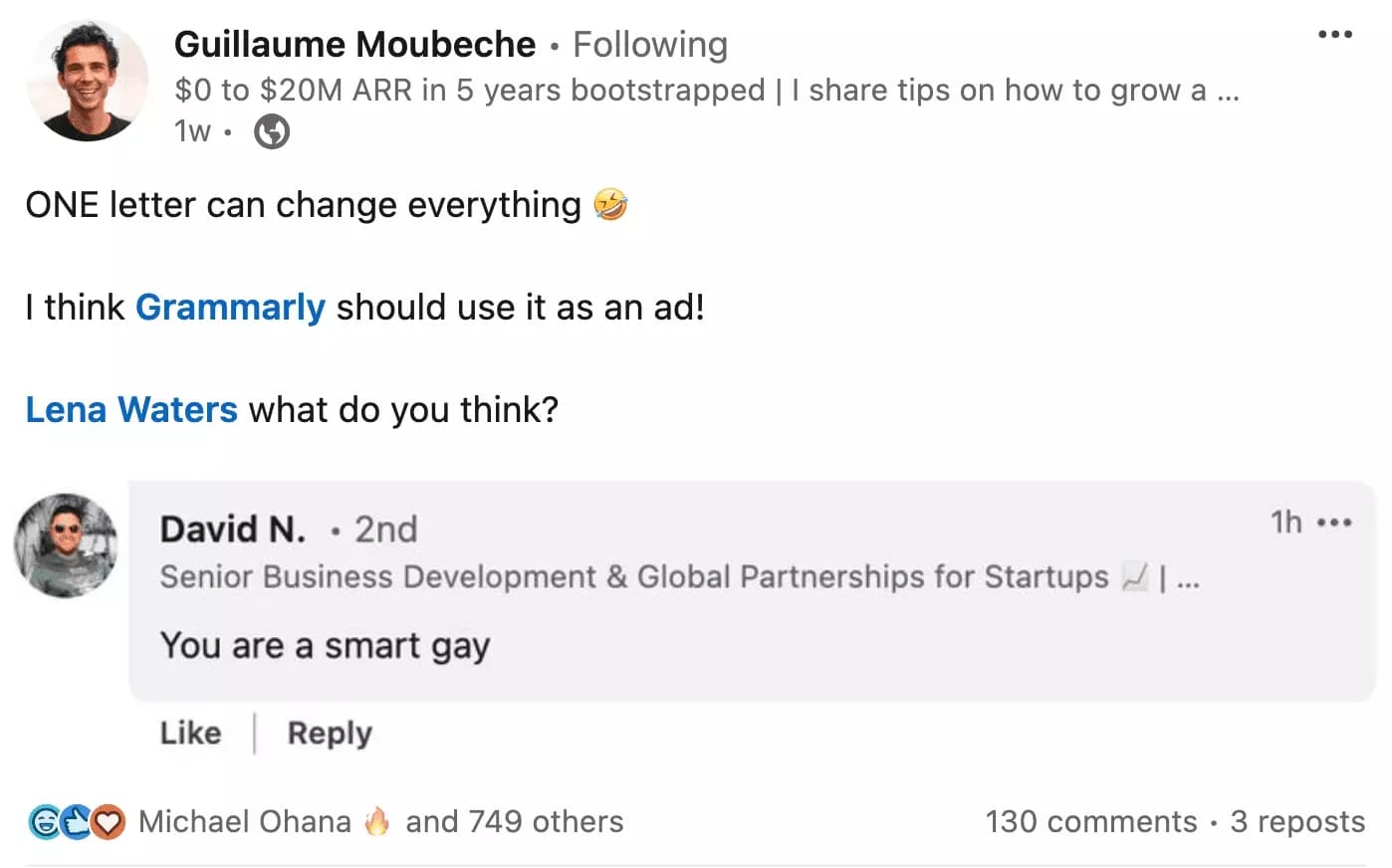This screenshot has width=1392, height=868.
Task: Click Michael Ohana's name in reactions
Action: point(244,821)
